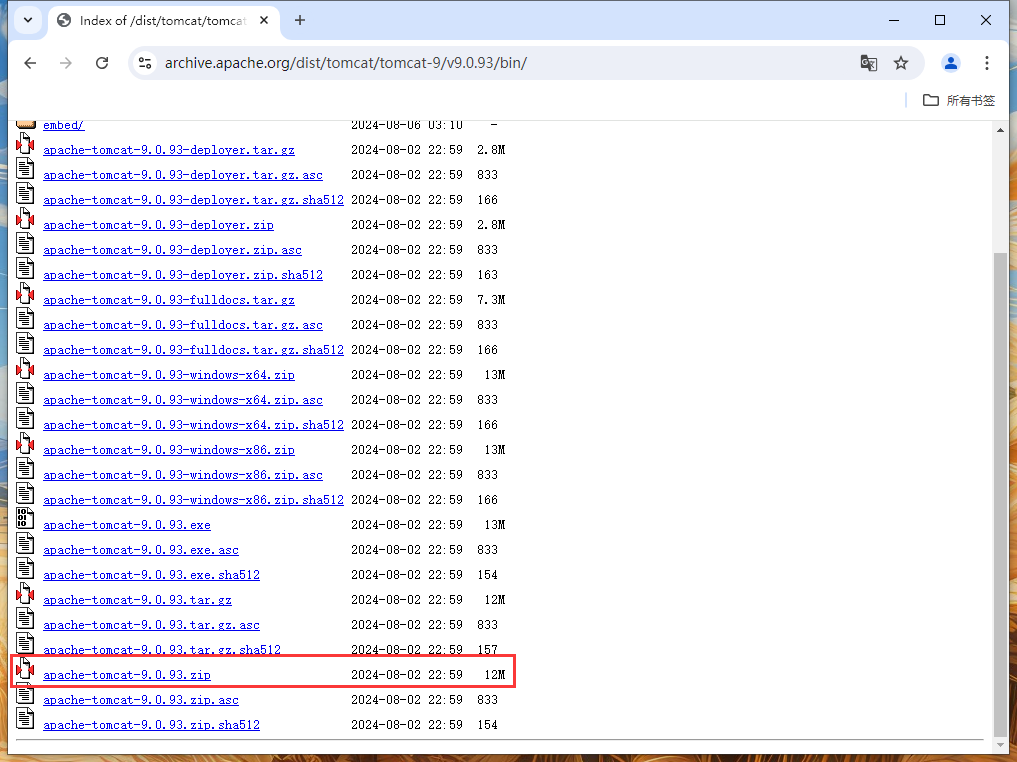Open apache-tomcat-9.0.93-windows-x64.zip.asc link
Image resolution: width=1017 pixels, height=762 pixels.
tap(183, 400)
